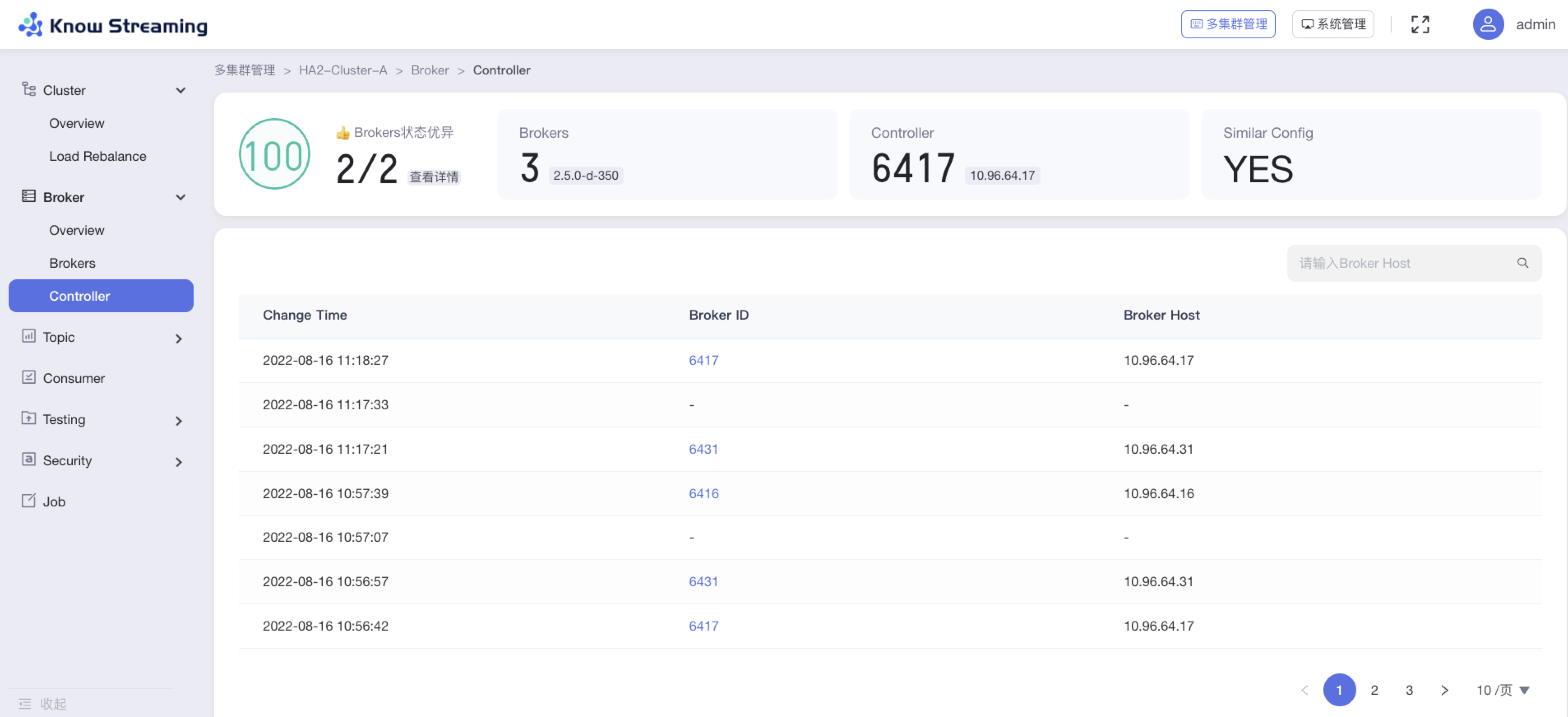Click the health score 100 circle

(275, 154)
